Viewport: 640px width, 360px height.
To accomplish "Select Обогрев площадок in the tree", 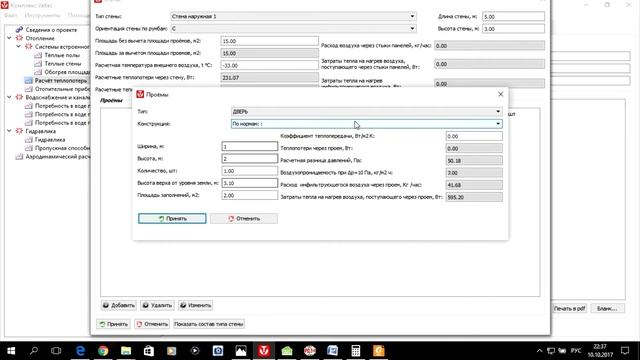I will click(67, 72).
